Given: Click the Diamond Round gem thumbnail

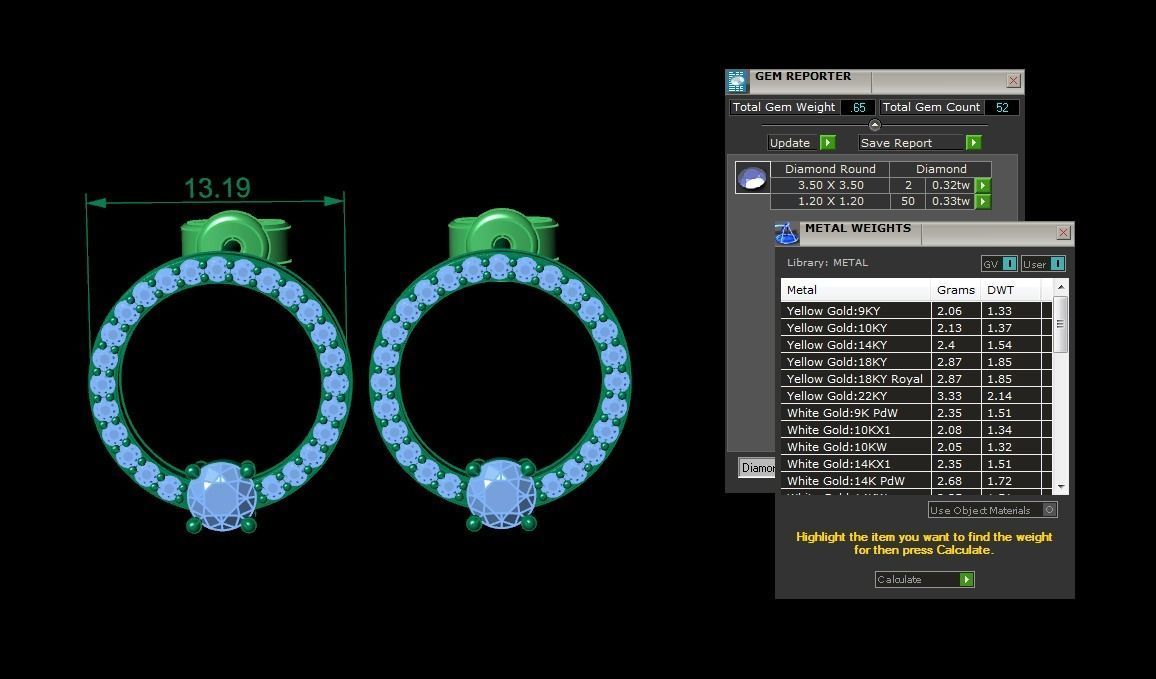Looking at the screenshot, I should (753, 178).
